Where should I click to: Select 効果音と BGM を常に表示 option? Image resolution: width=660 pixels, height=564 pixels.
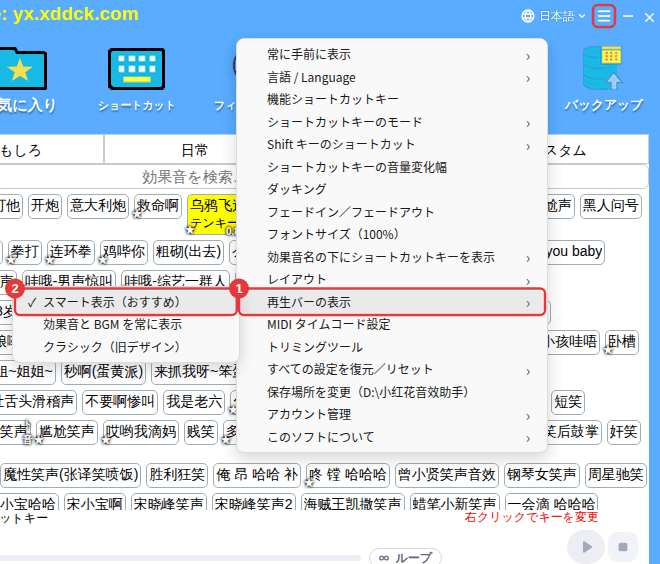(125, 325)
